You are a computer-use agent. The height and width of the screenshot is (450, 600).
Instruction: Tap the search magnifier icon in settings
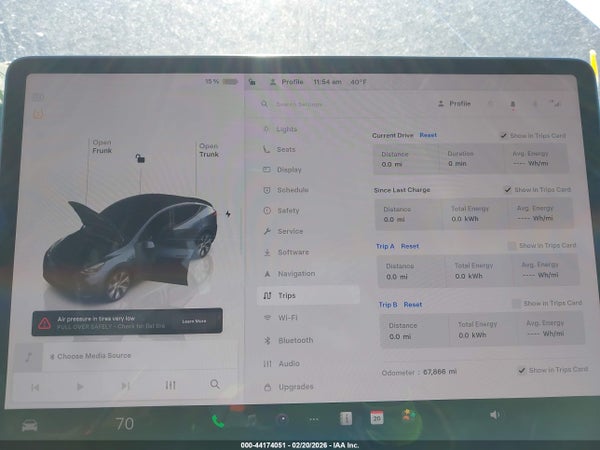[264, 104]
